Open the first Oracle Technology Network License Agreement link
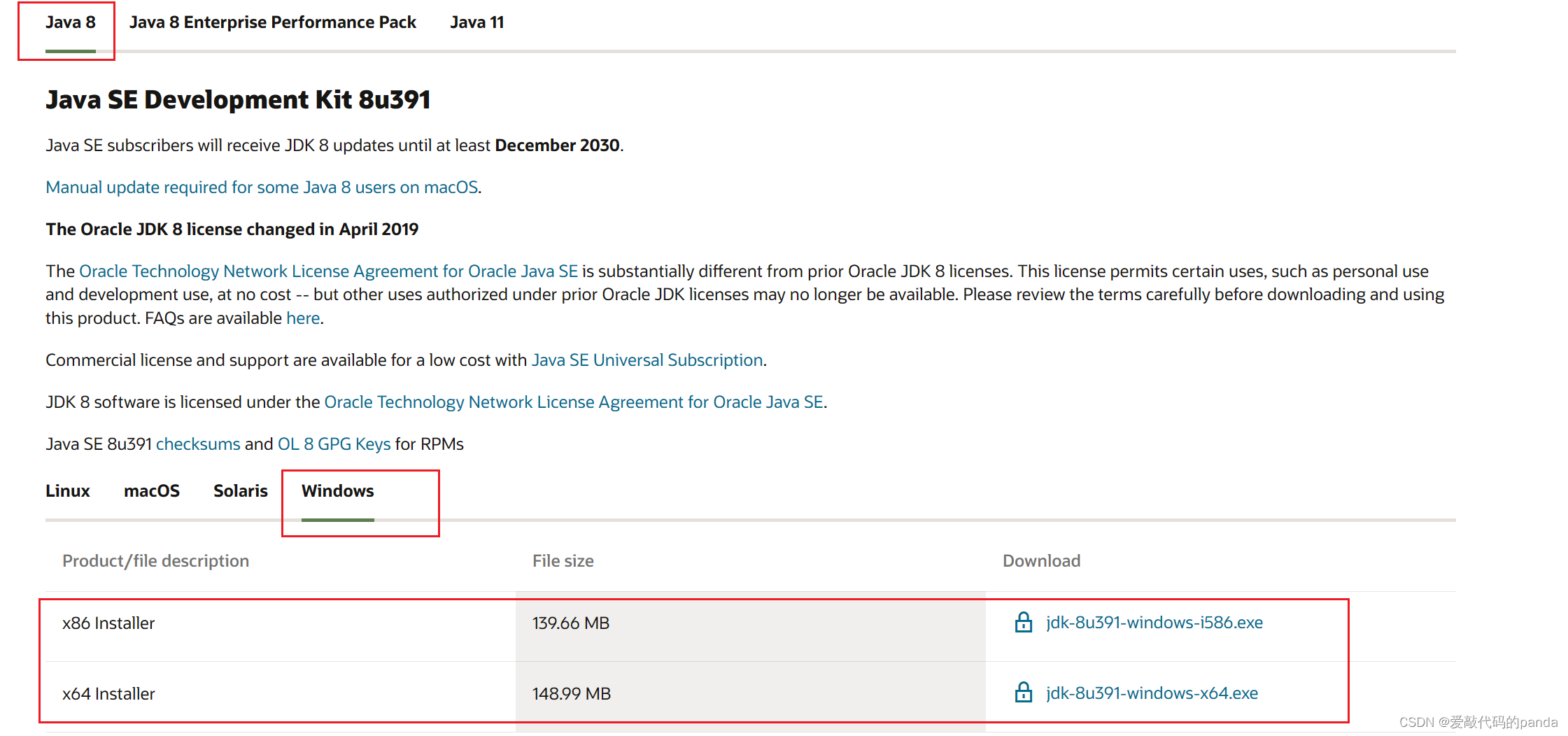The width and height of the screenshot is (1568, 736). 329,271
